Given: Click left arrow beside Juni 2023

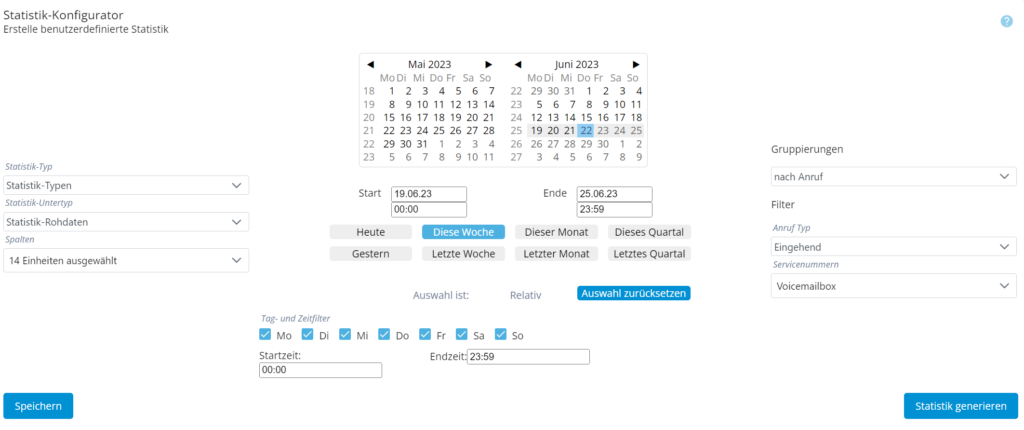Looking at the screenshot, I should [517, 64].
